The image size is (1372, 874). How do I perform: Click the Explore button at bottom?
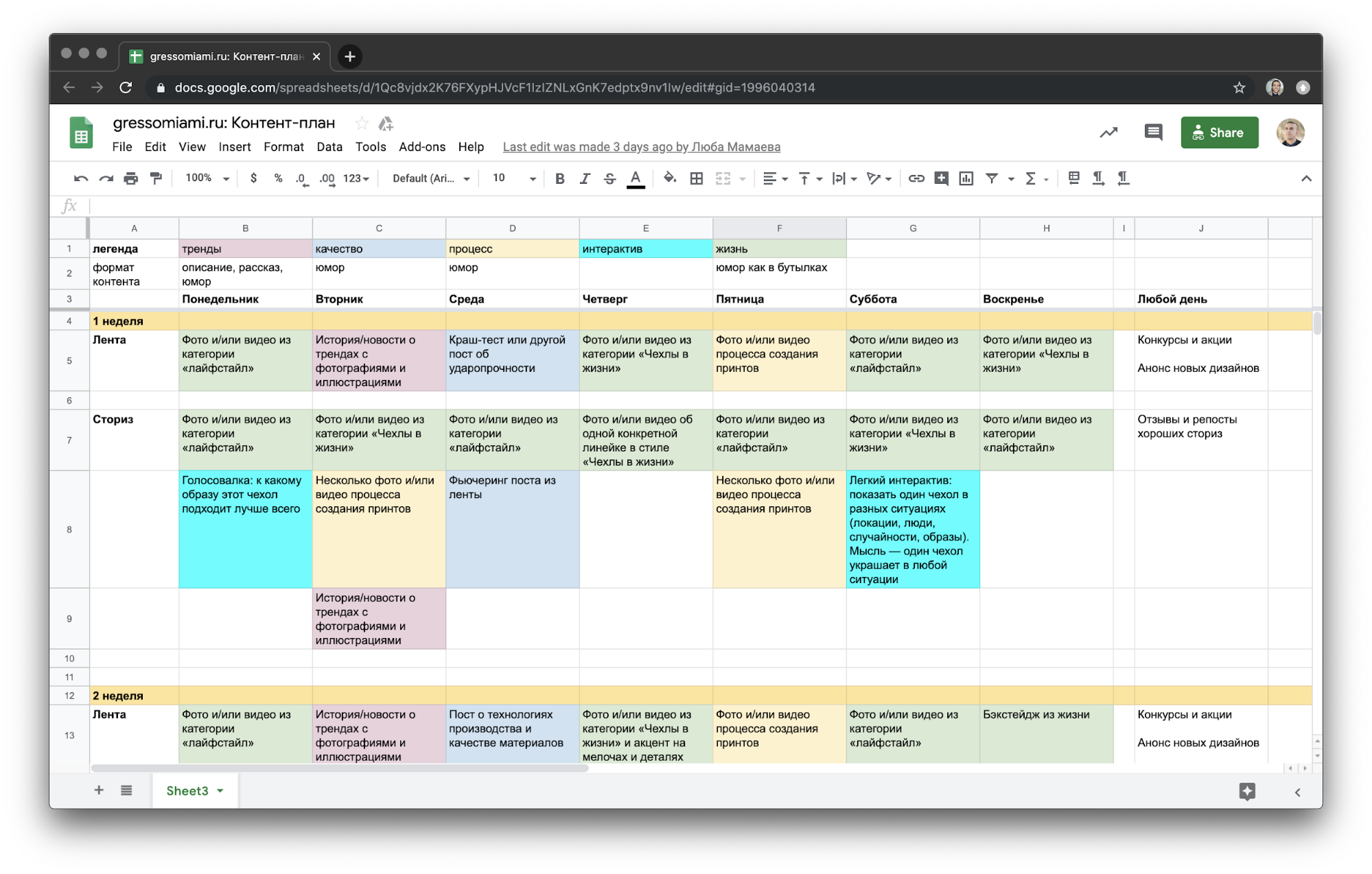pos(1247,791)
